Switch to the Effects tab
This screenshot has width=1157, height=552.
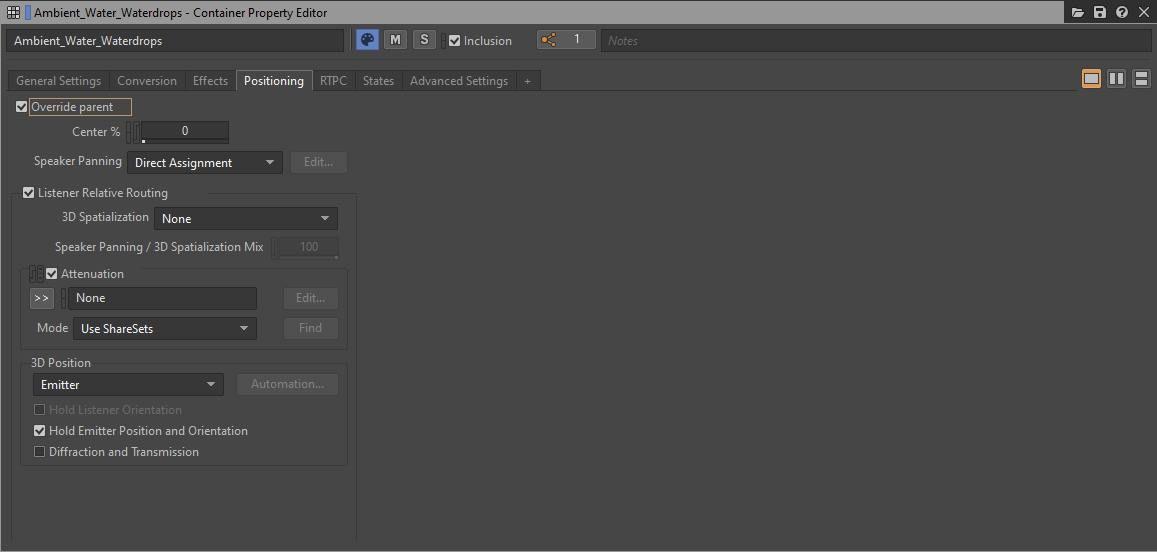coord(210,80)
